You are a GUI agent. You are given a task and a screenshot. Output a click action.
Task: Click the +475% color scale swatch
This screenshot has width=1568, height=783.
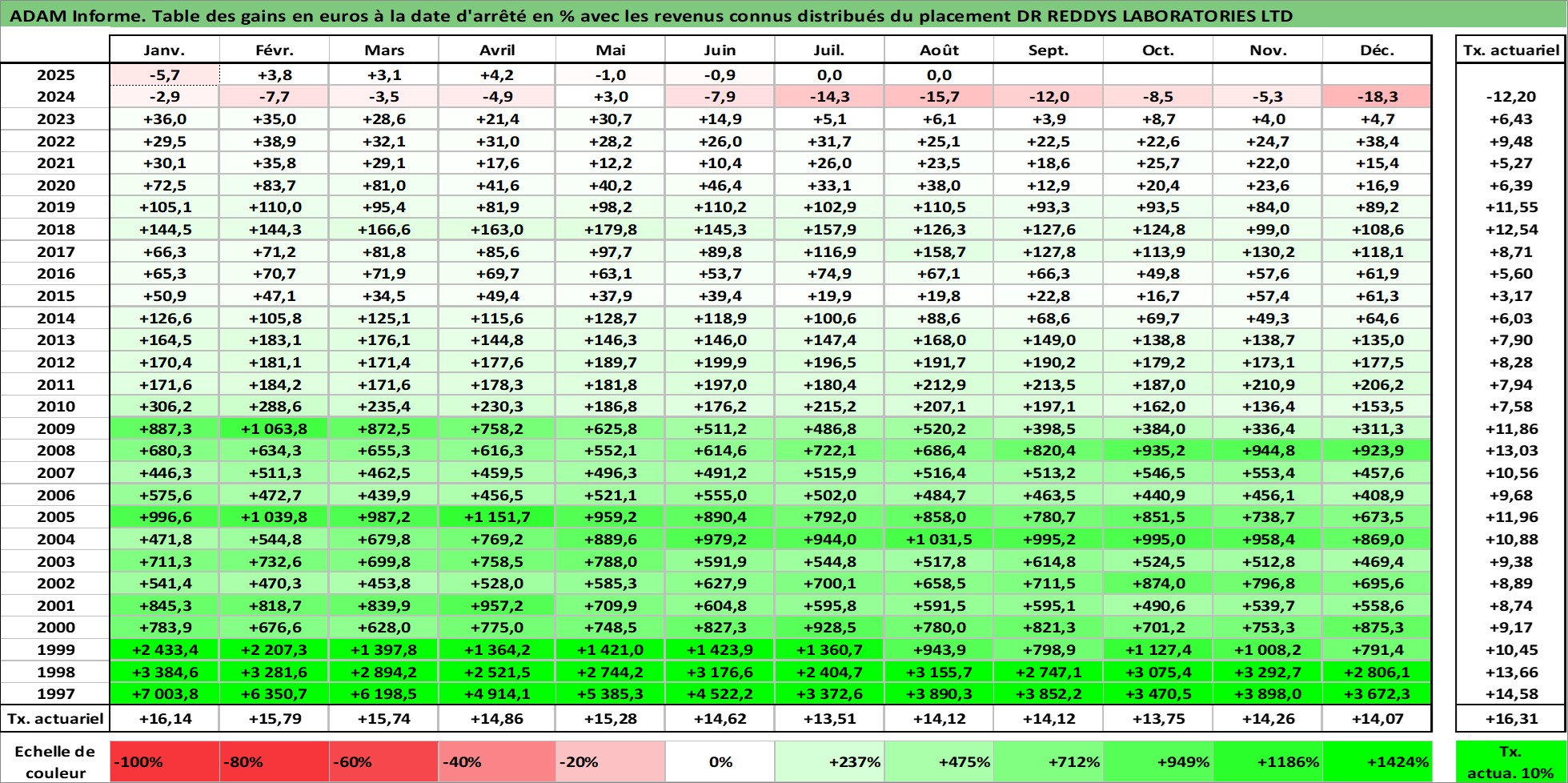point(939,761)
